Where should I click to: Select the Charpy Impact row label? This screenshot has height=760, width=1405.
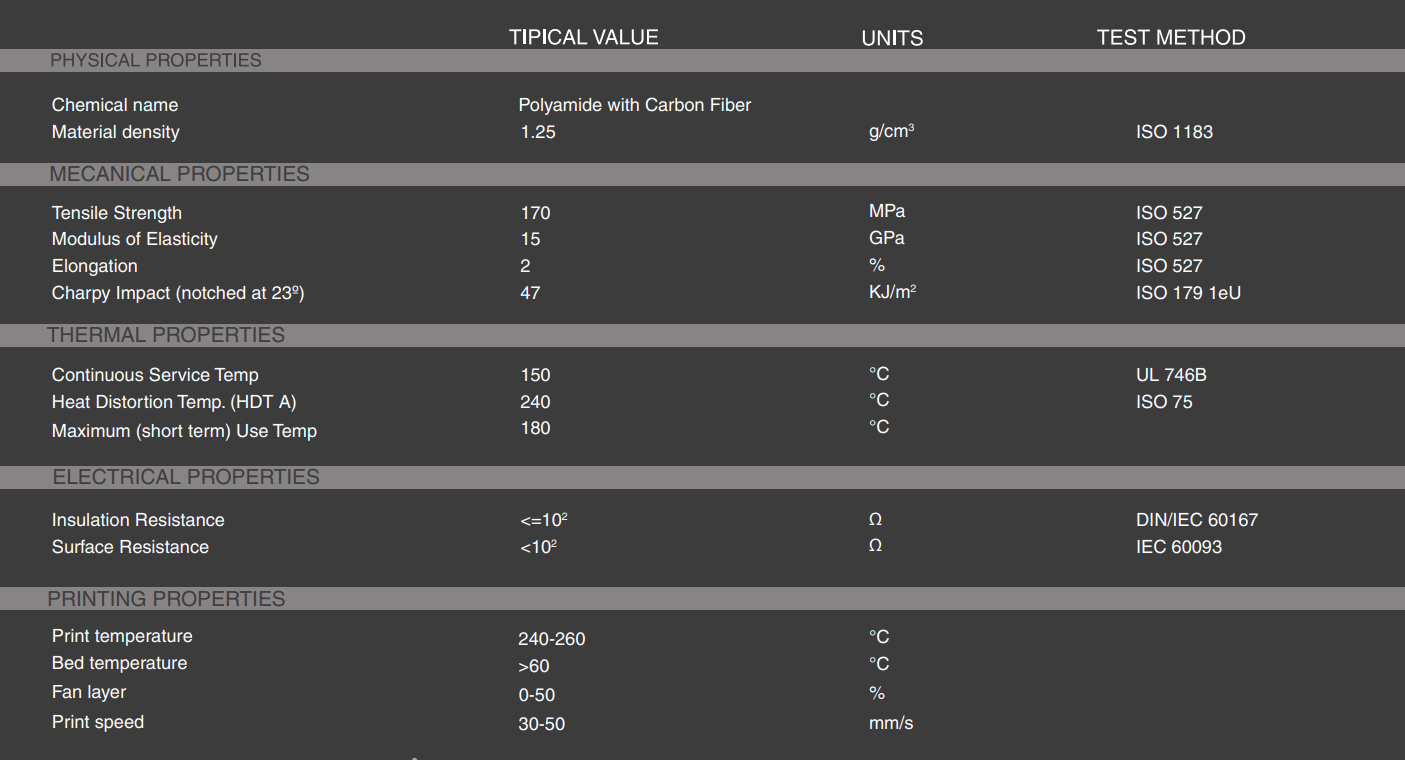tap(177, 293)
